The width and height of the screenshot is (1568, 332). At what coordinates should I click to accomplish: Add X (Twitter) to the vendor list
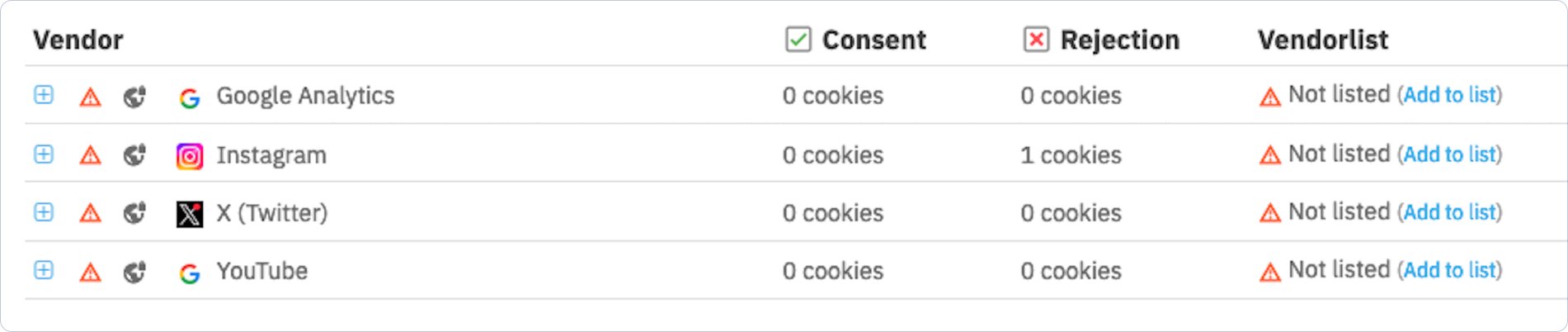[1449, 212]
